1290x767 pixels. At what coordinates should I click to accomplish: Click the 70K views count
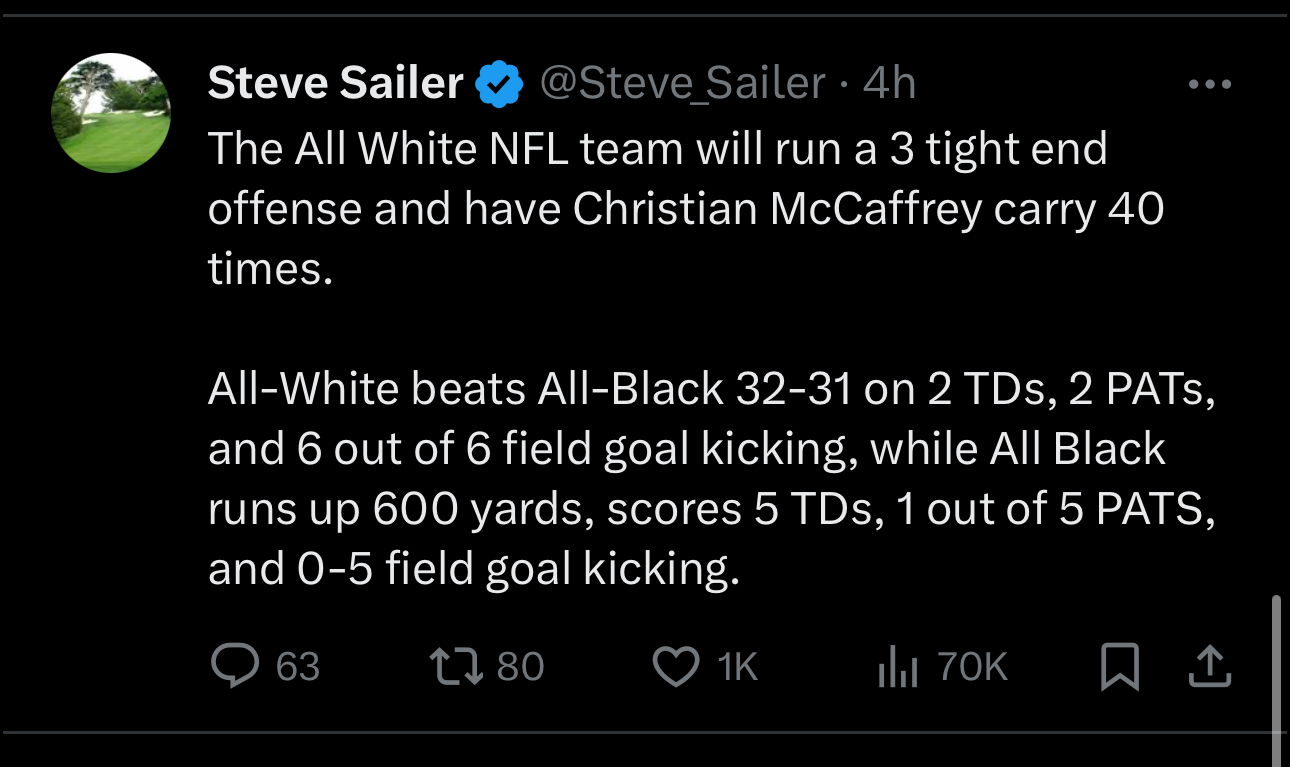973,667
